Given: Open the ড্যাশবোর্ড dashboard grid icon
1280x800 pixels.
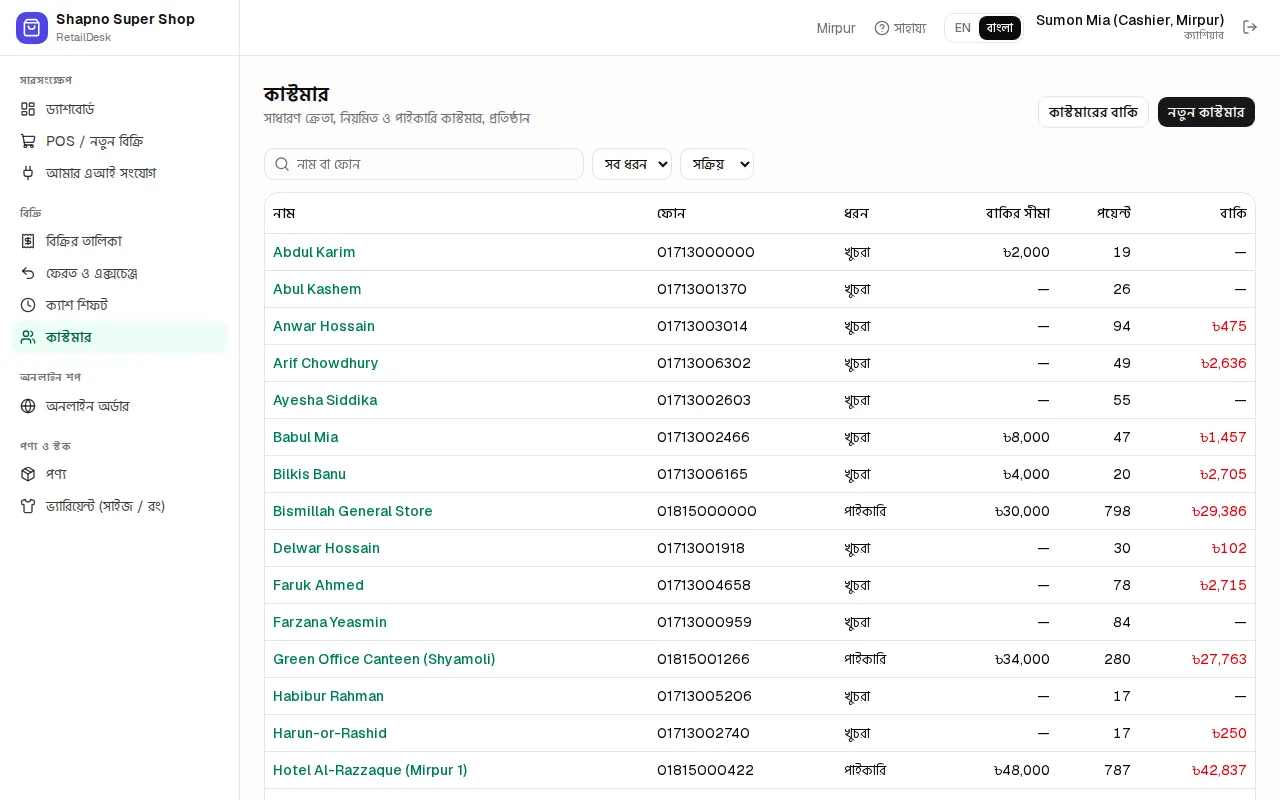Looking at the screenshot, I should coord(28,109).
